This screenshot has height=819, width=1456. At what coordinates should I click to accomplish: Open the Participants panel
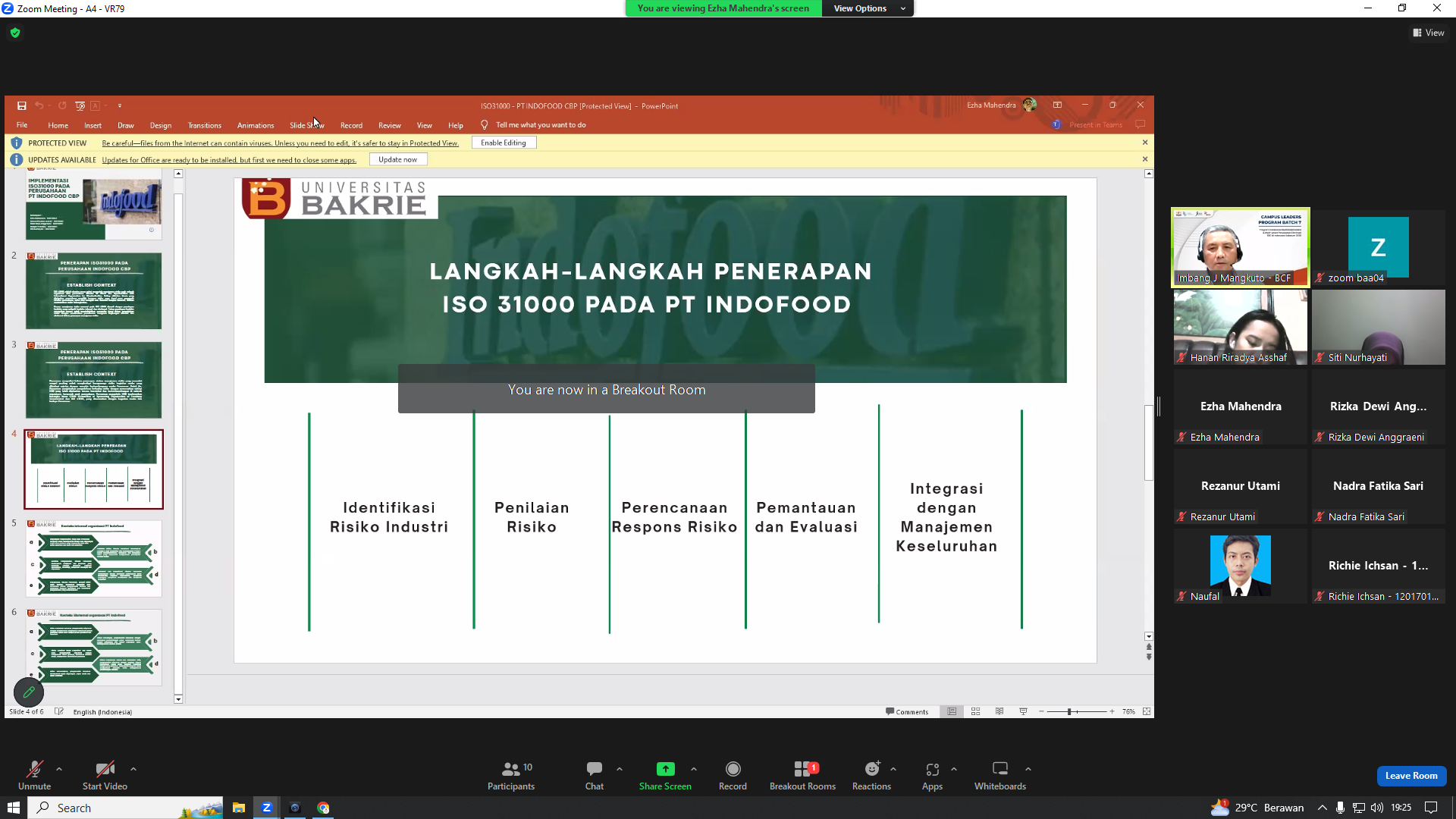[511, 775]
